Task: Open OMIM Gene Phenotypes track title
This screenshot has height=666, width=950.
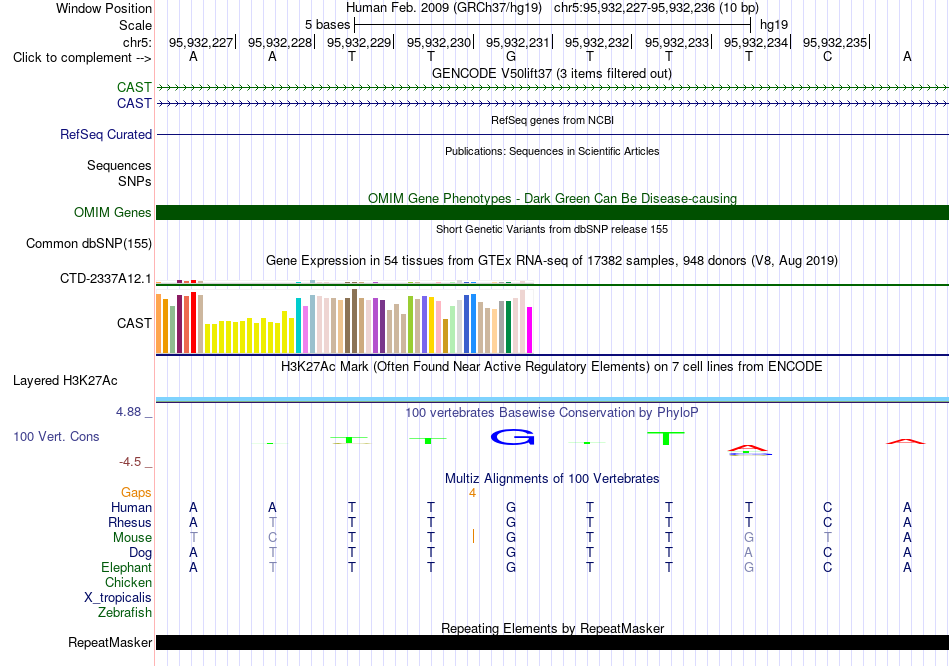Action: pos(552,198)
